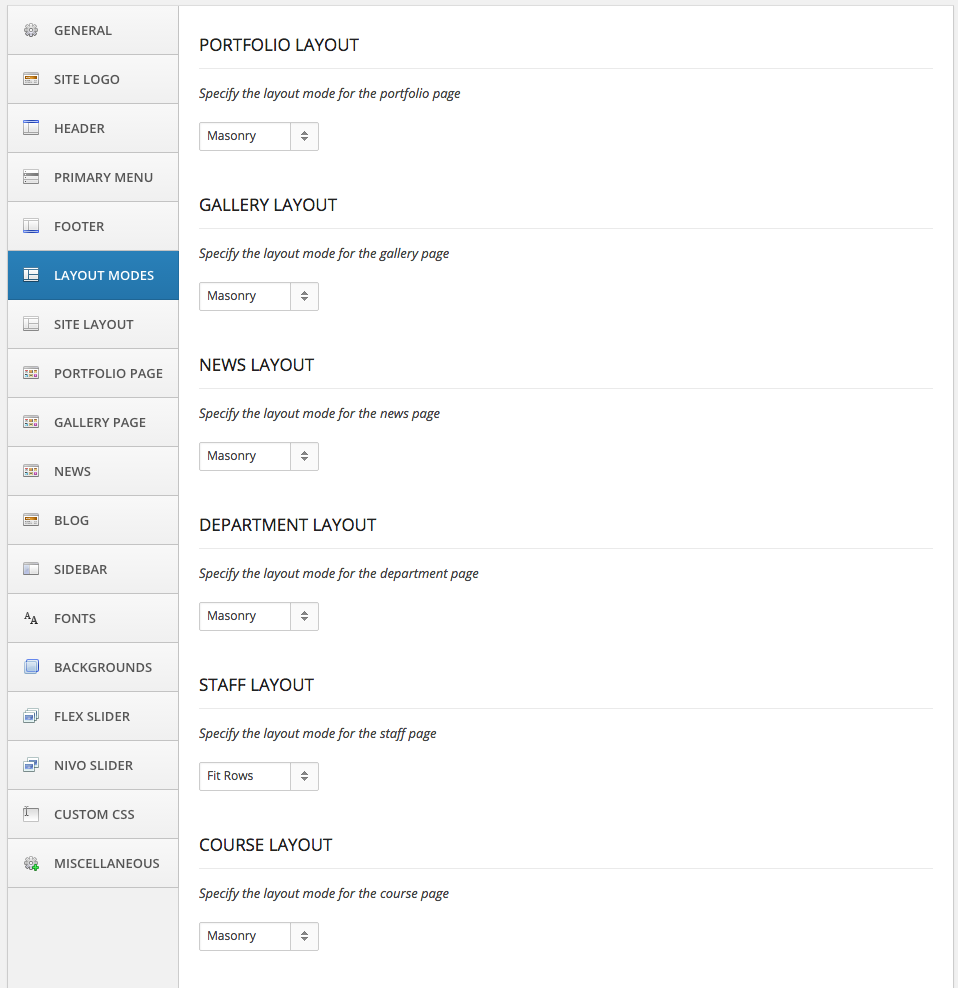Select the Backgrounds icon
The height and width of the screenshot is (988, 958).
tap(33, 667)
